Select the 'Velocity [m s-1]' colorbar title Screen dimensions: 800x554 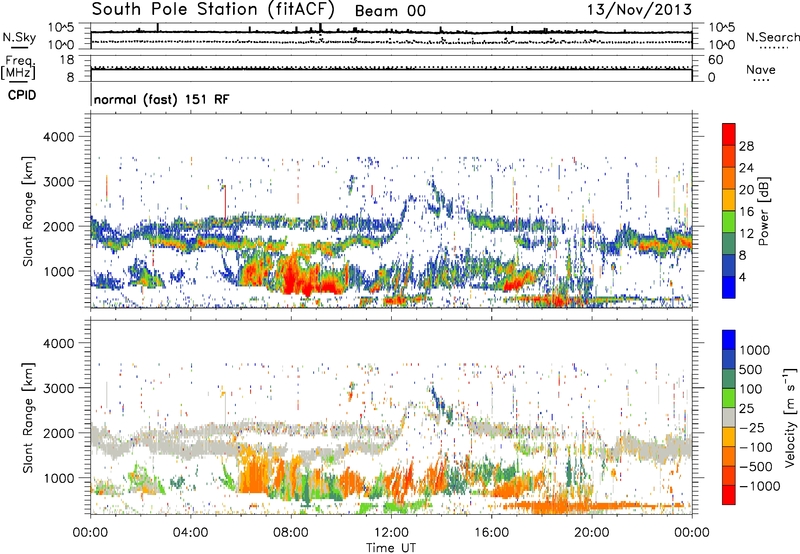pyautogui.click(x=789, y=417)
